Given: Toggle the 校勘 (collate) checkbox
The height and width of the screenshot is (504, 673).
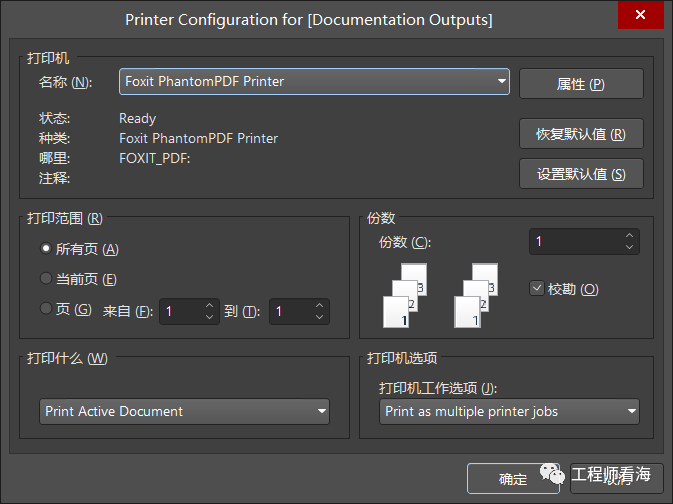Looking at the screenshot, I should (x=537, y=289).
